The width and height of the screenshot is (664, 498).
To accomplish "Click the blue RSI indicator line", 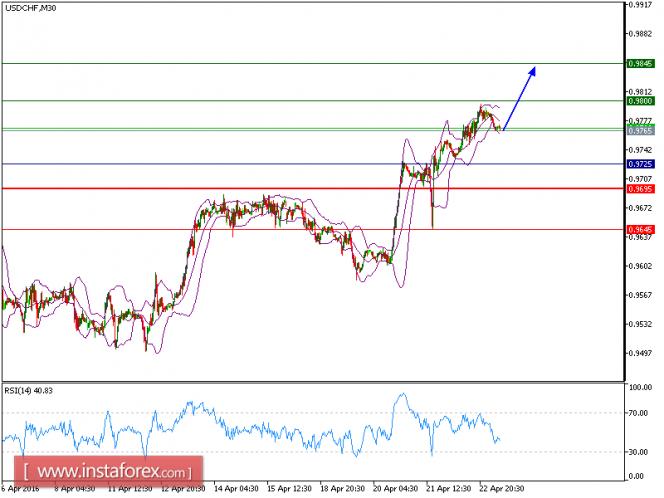I will coord(254,430).
